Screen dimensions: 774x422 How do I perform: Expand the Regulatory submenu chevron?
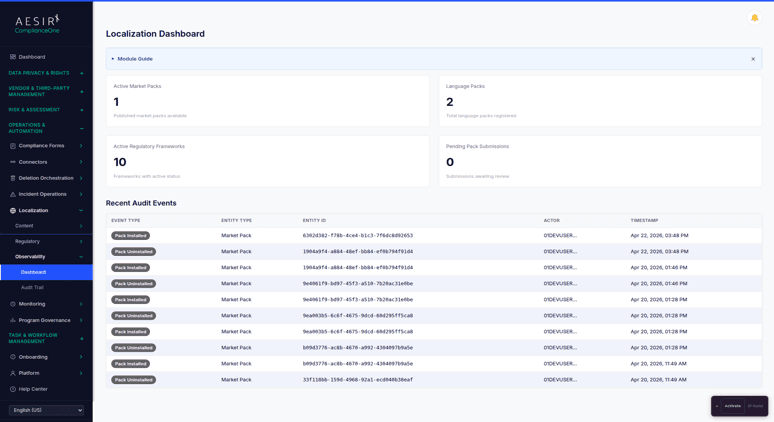point(81,241)
